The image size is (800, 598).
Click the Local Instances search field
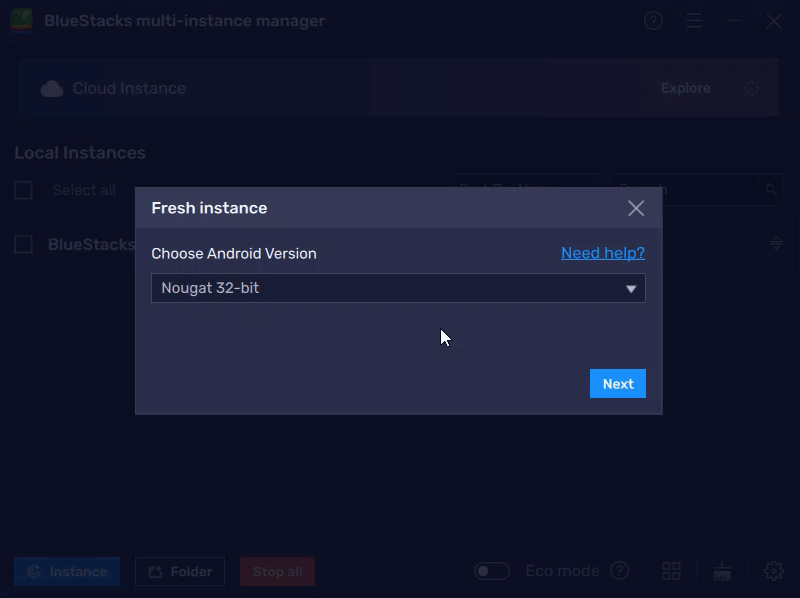pyautogui.click(x=696, y=190)
